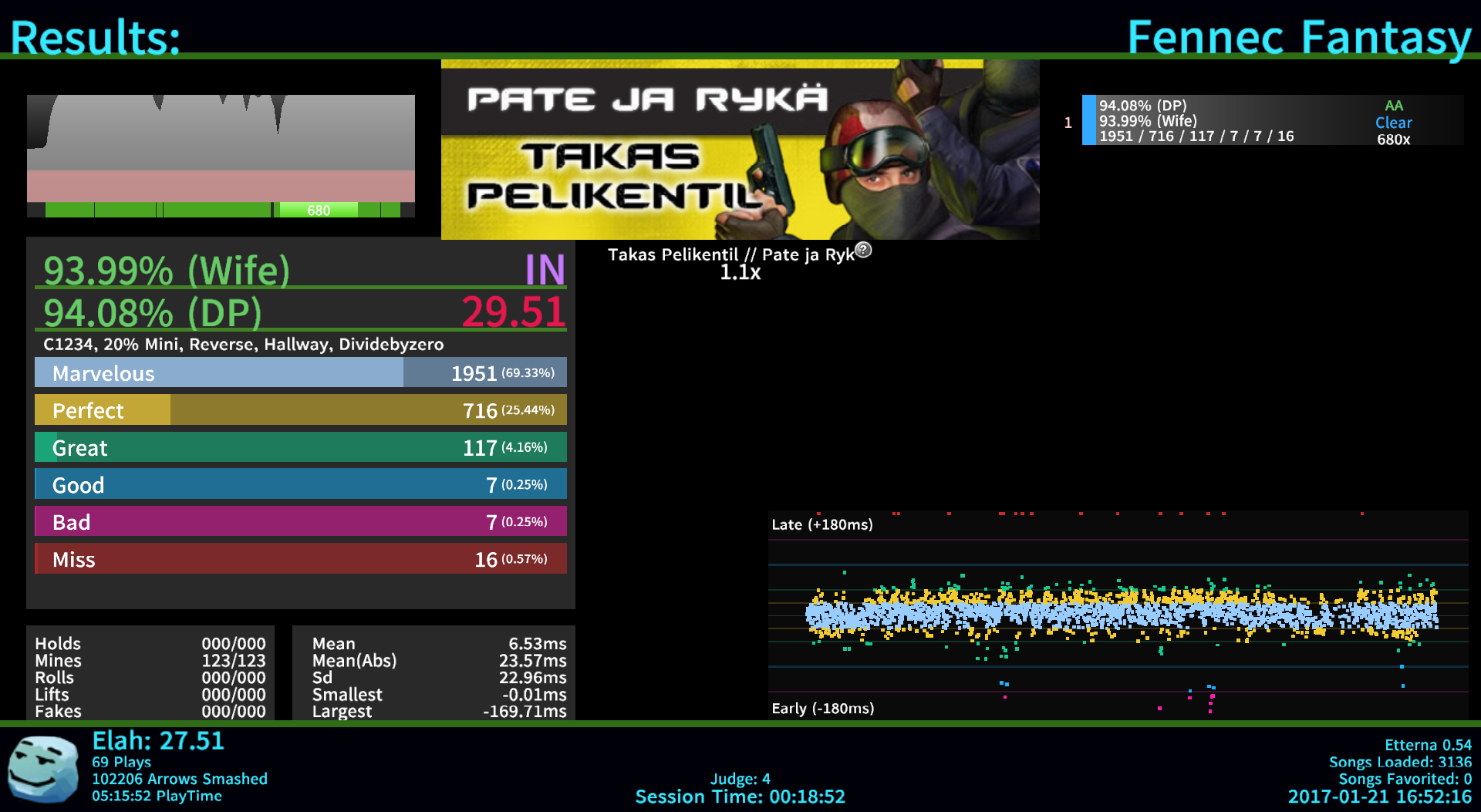Click the 94.08% (DP) score line
The width and height of the screenshot is (1481, 812).
coord(153,312)
